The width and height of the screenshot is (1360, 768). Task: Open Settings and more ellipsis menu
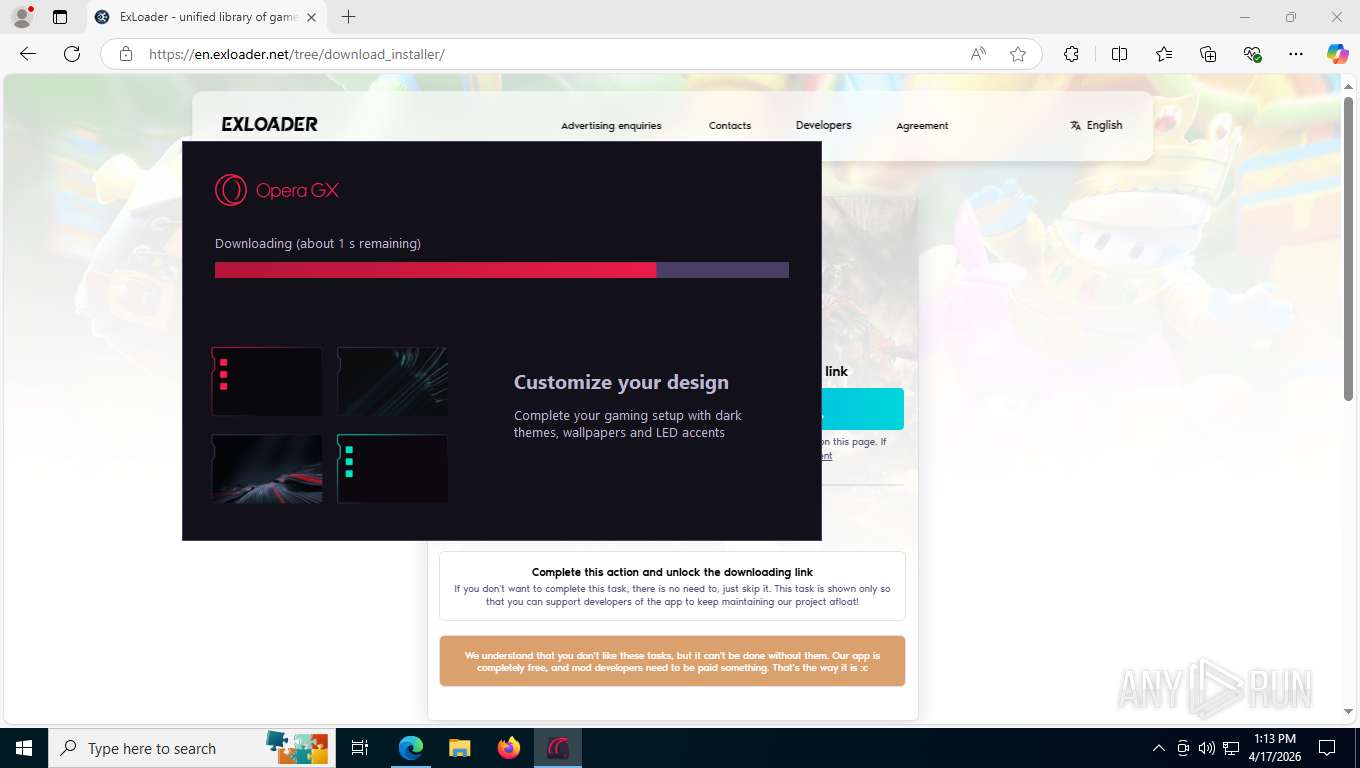coord(1296,54)
